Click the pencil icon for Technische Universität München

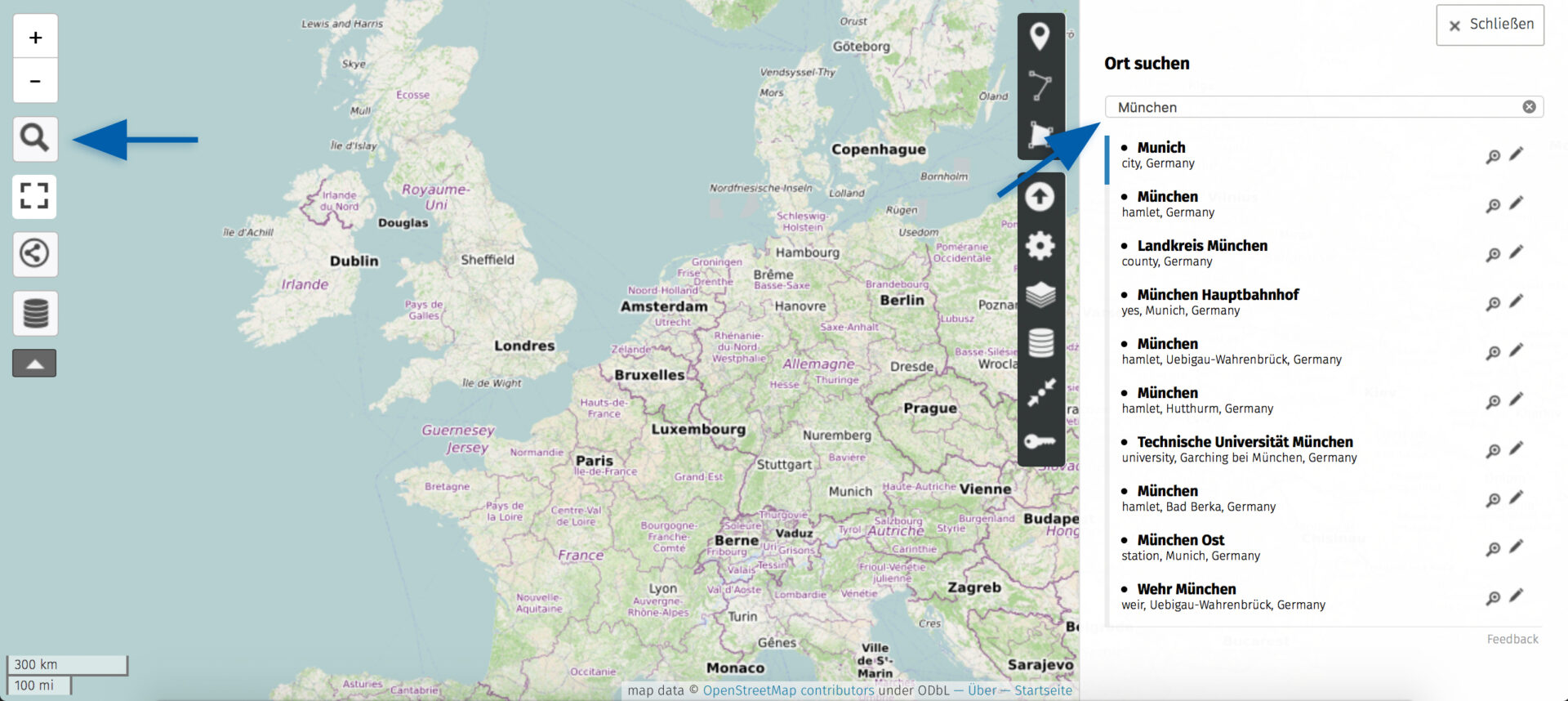(x=1517, y=449)
